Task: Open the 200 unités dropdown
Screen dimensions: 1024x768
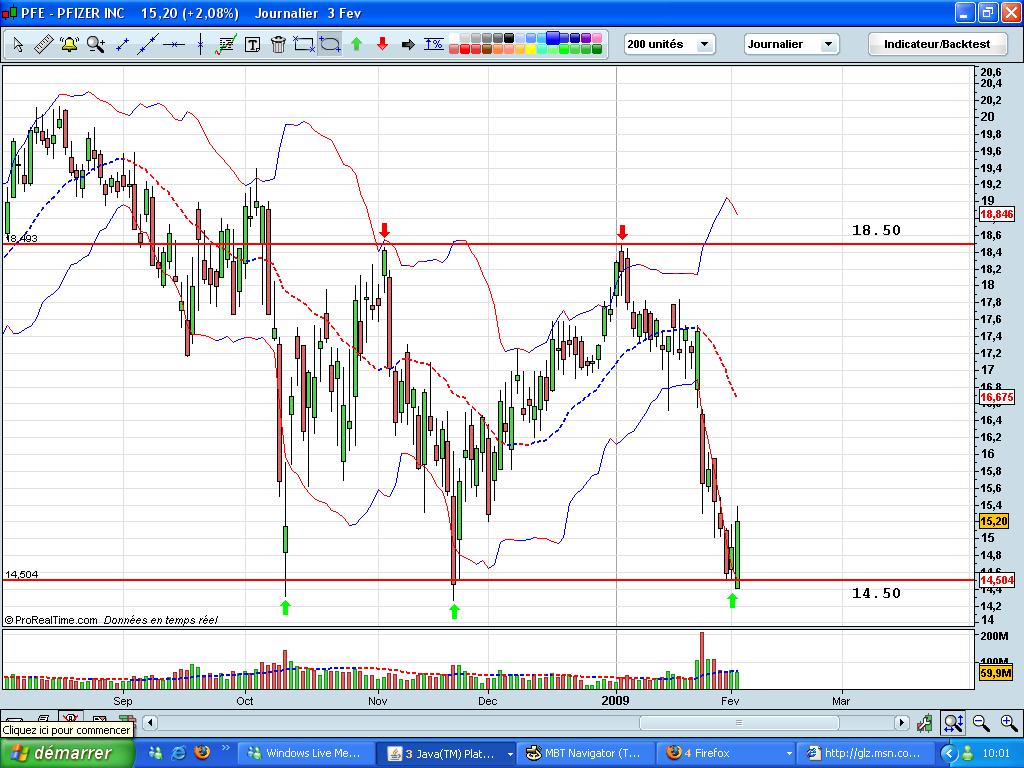Action: (x=669, y=44)
